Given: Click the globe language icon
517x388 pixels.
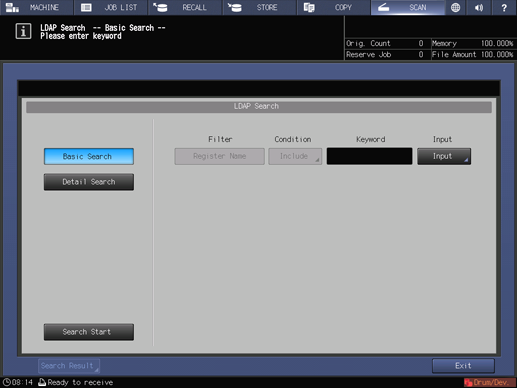Looking at the screenshot, I should (x=455, y=7).
